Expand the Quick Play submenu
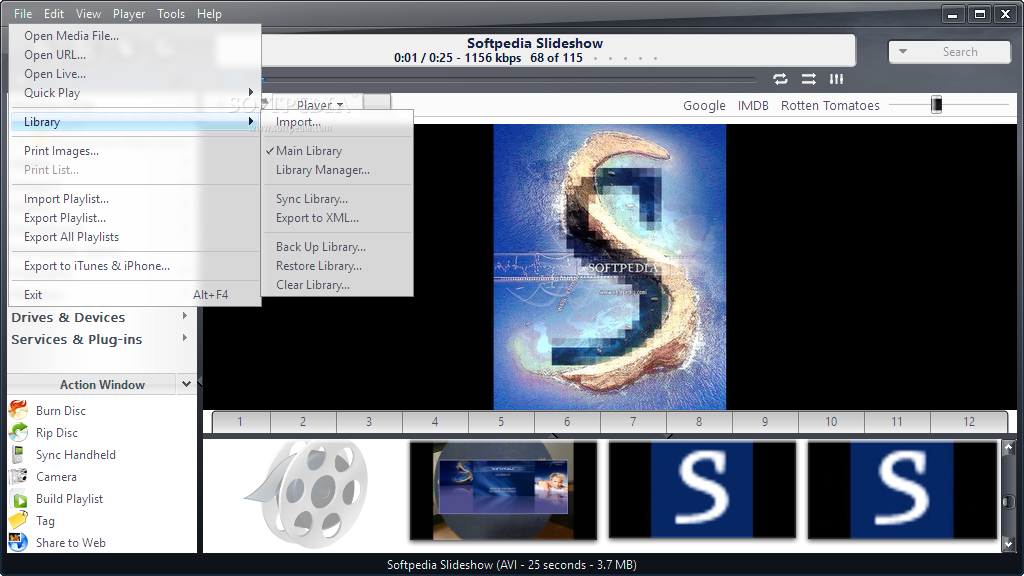The image size is (1024, 576). click(135, 93)
